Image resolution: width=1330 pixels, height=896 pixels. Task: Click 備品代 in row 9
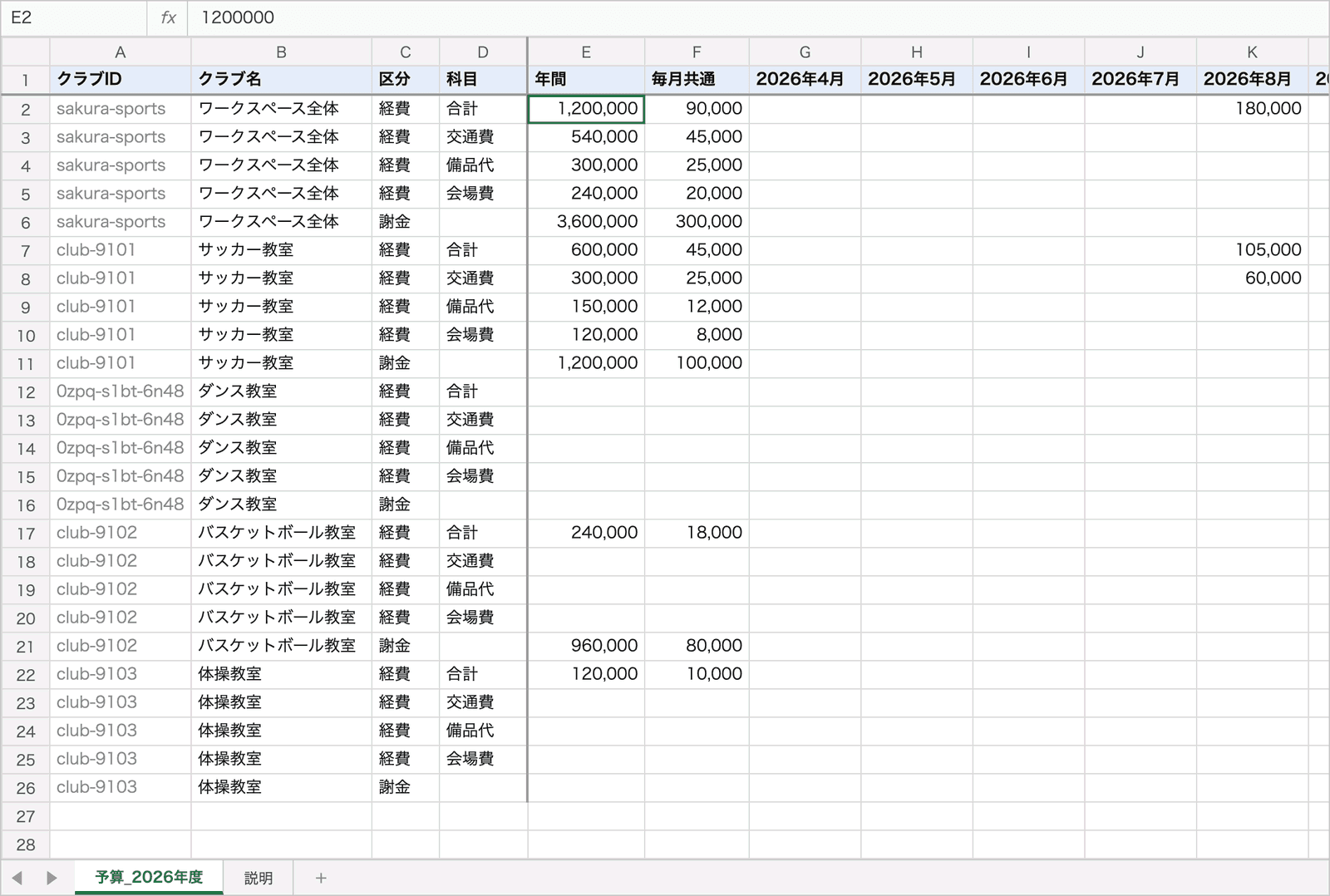point(483,307)
